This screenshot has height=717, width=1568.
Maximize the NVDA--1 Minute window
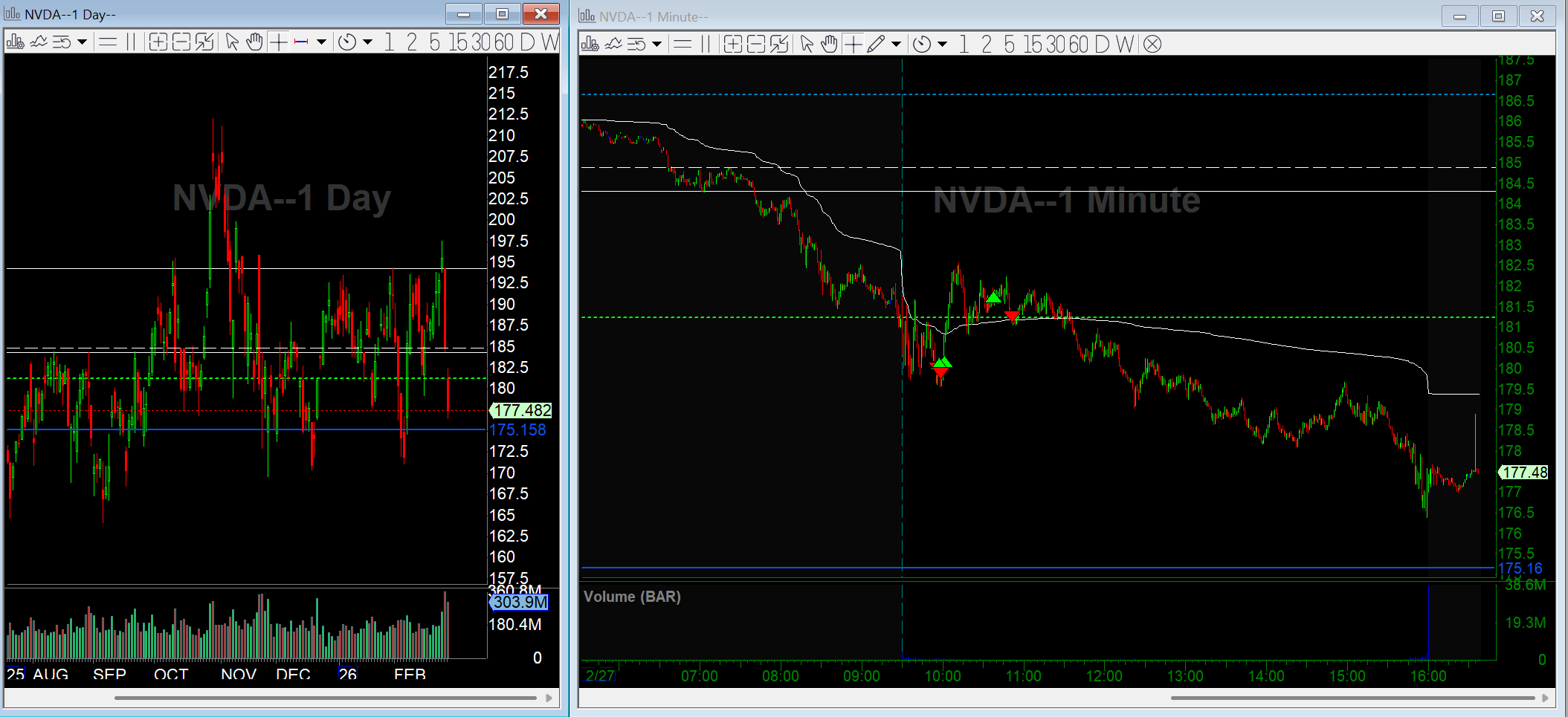coord(1498,16)
